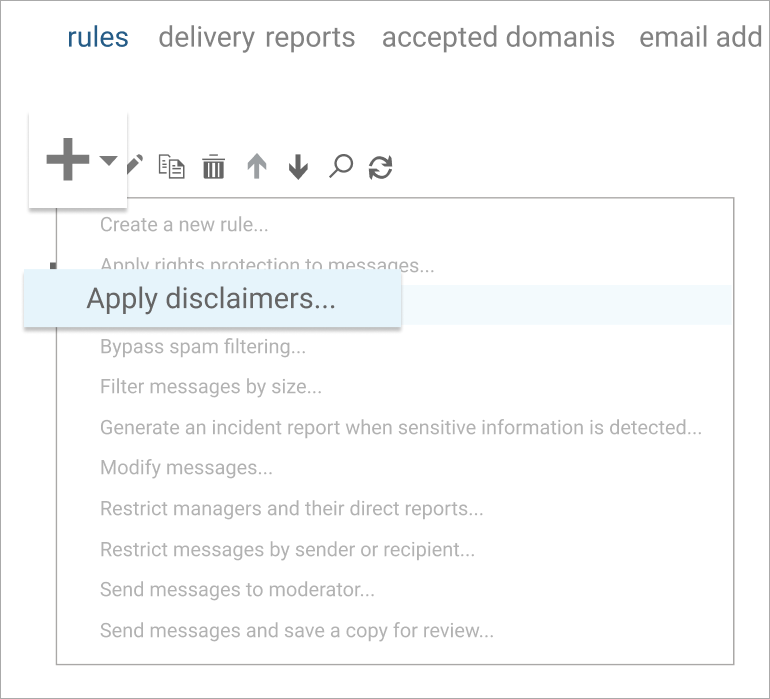Choose Bypass spam filtering...
This screenshot has height=699, width=770.
pos(203,347)
